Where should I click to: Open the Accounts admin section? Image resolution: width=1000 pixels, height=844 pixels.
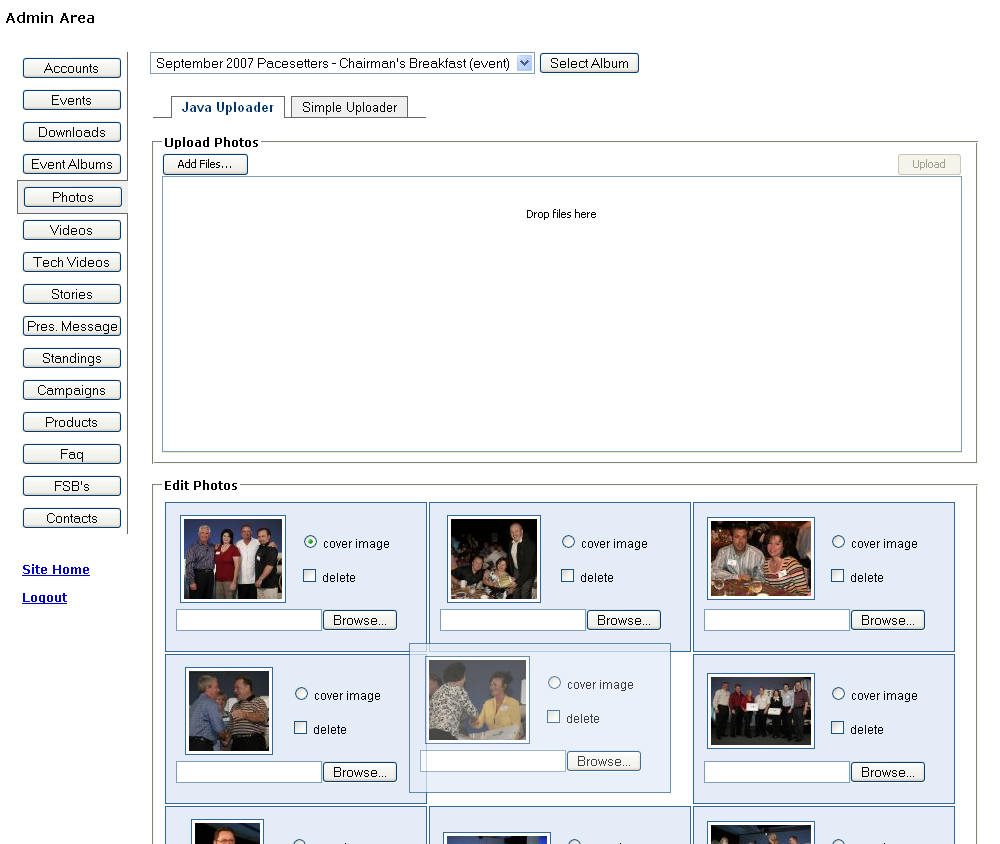(x=71, y=68)
